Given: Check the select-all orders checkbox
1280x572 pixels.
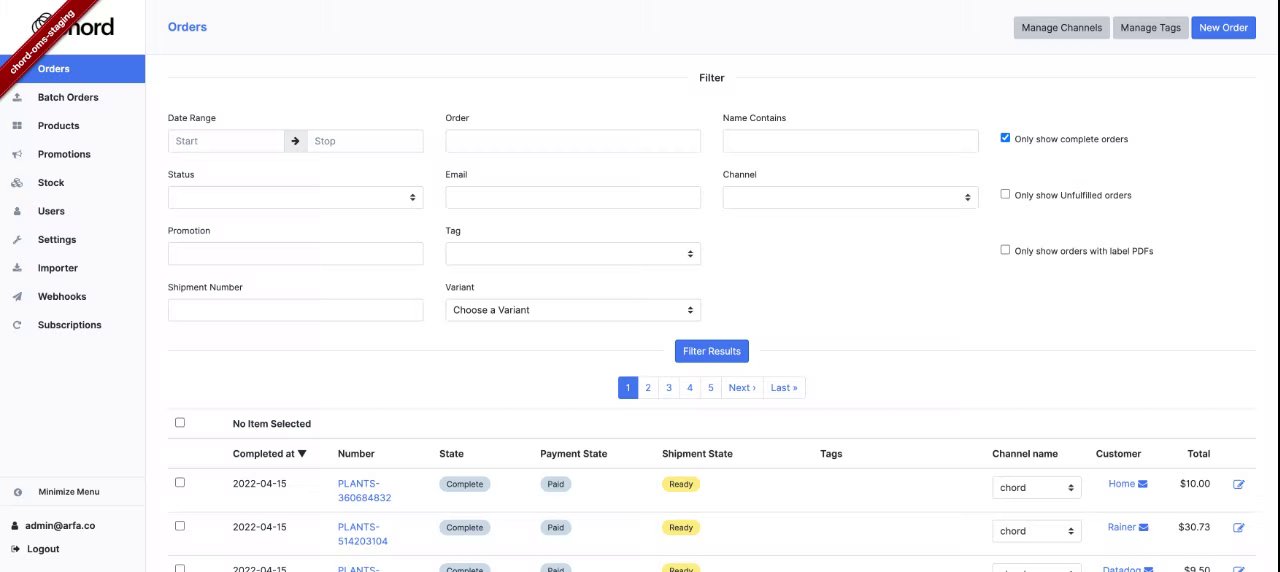Looking at the screenshot, I should tap(180, 422).
